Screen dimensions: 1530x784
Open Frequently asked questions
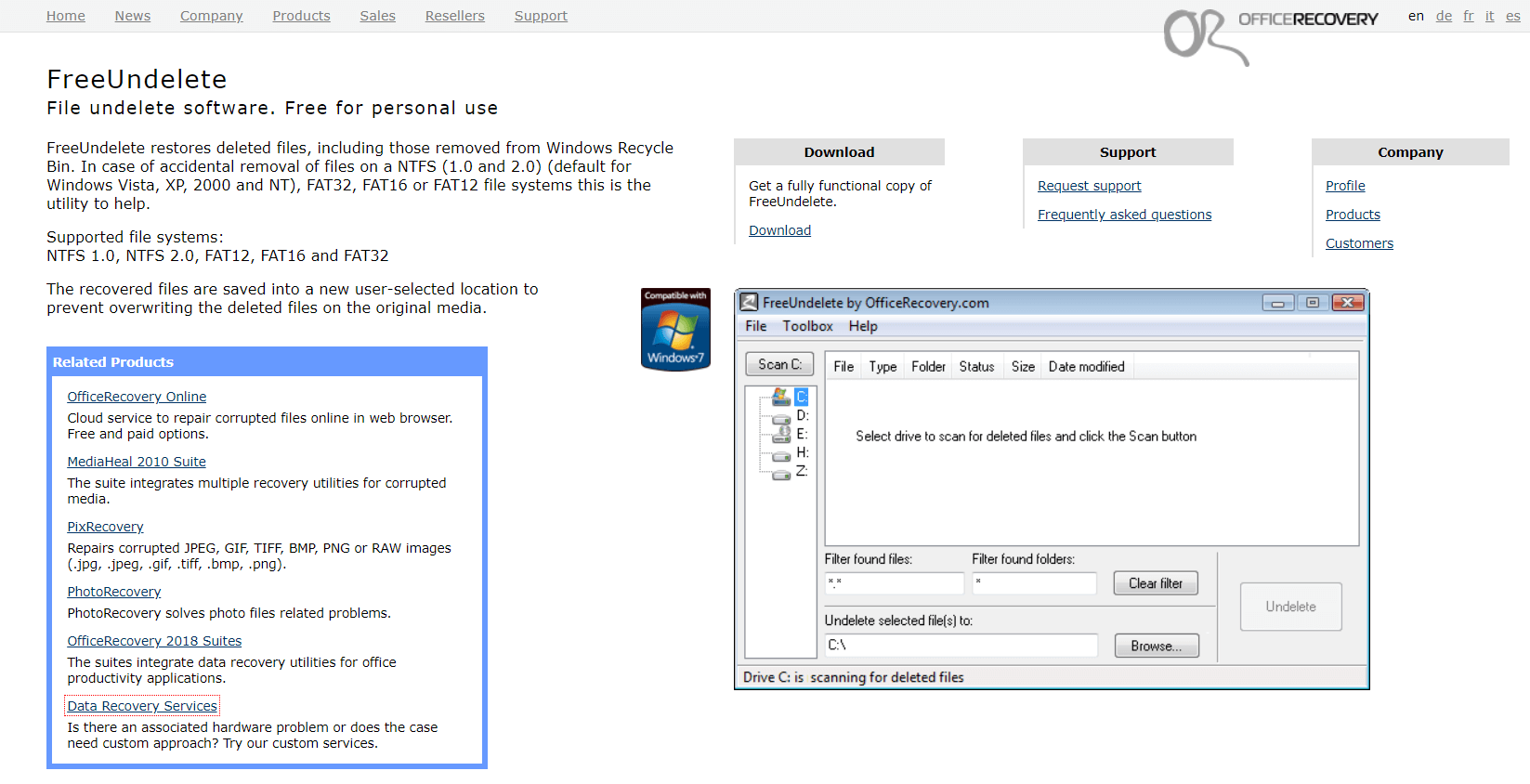point(1124,215)
